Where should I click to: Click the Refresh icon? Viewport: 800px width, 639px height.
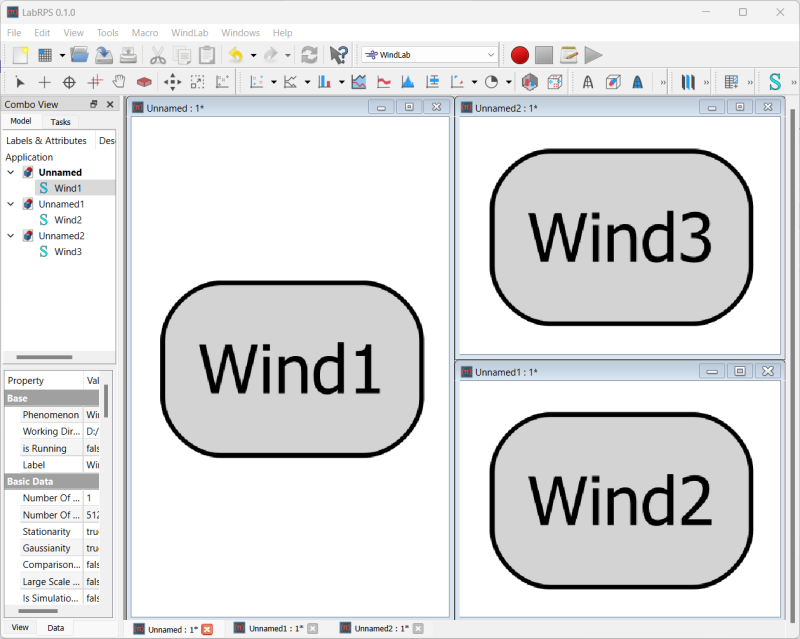[x=309, y=55]
